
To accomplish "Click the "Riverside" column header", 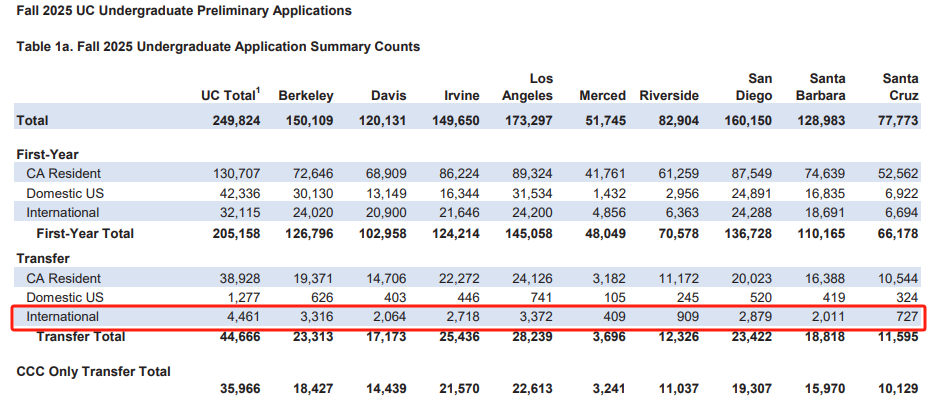I will tap(669, 96).
